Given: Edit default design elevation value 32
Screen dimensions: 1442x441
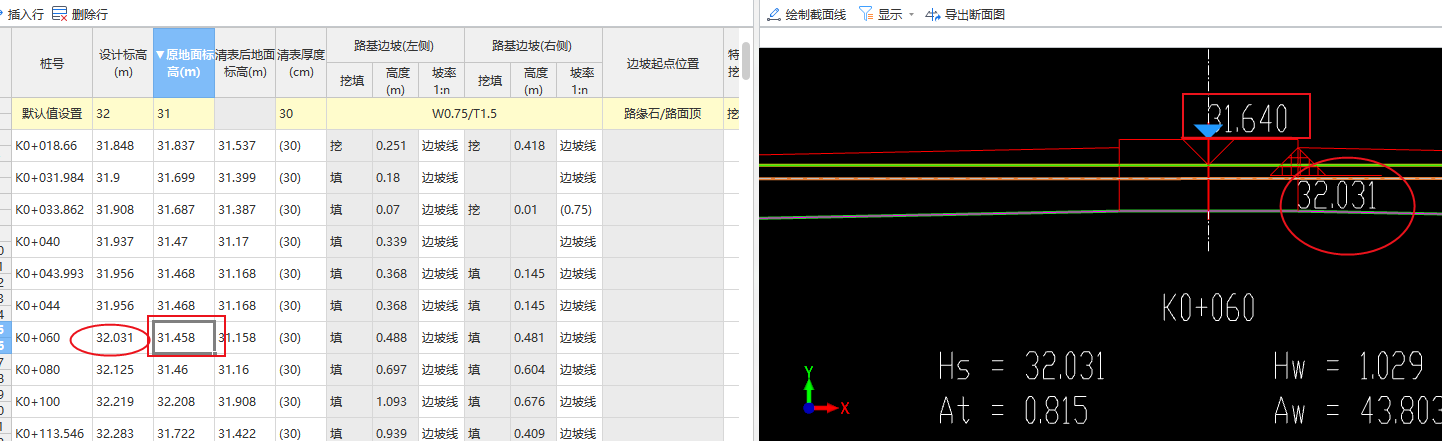Looking at the screenshot, I should (x=123, y=114).
